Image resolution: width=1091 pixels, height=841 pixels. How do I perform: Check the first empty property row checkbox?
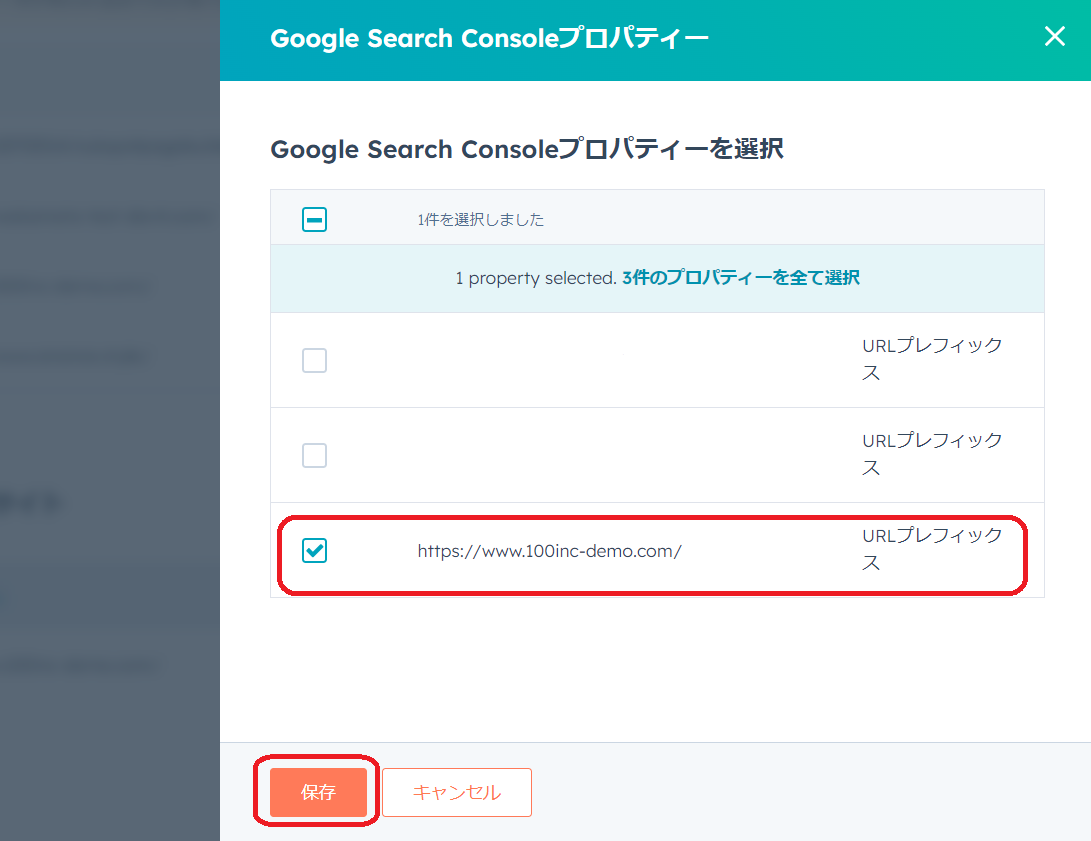[x=314, y=360]
